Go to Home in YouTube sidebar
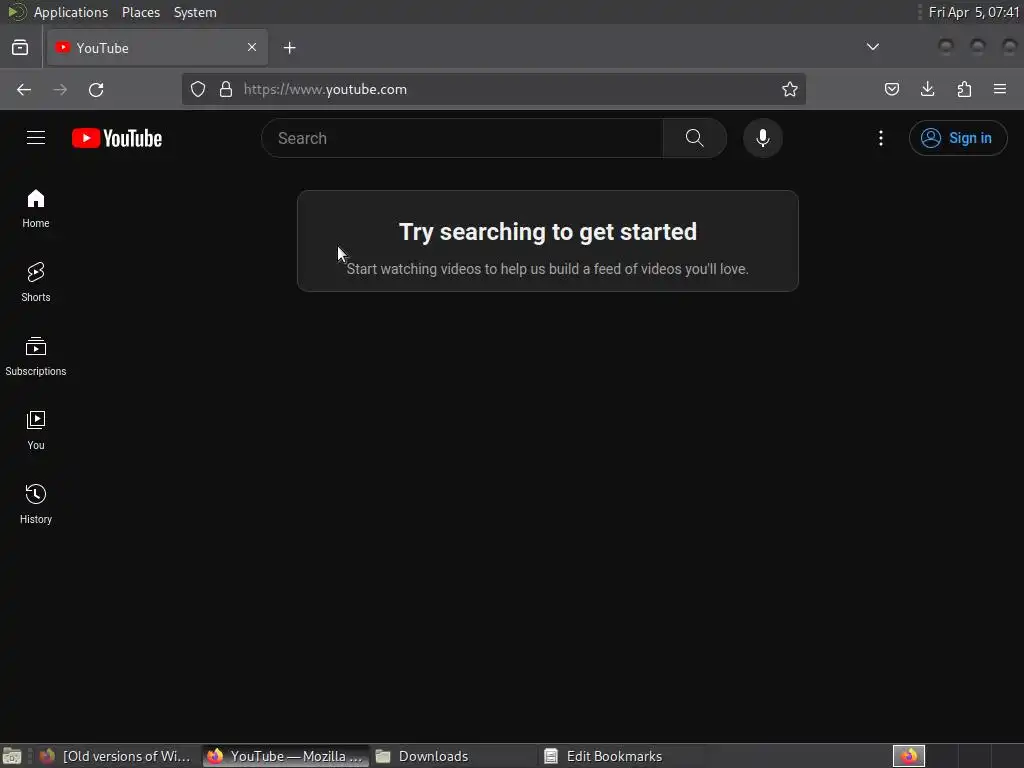The image size is (1024, 768). 36,209
